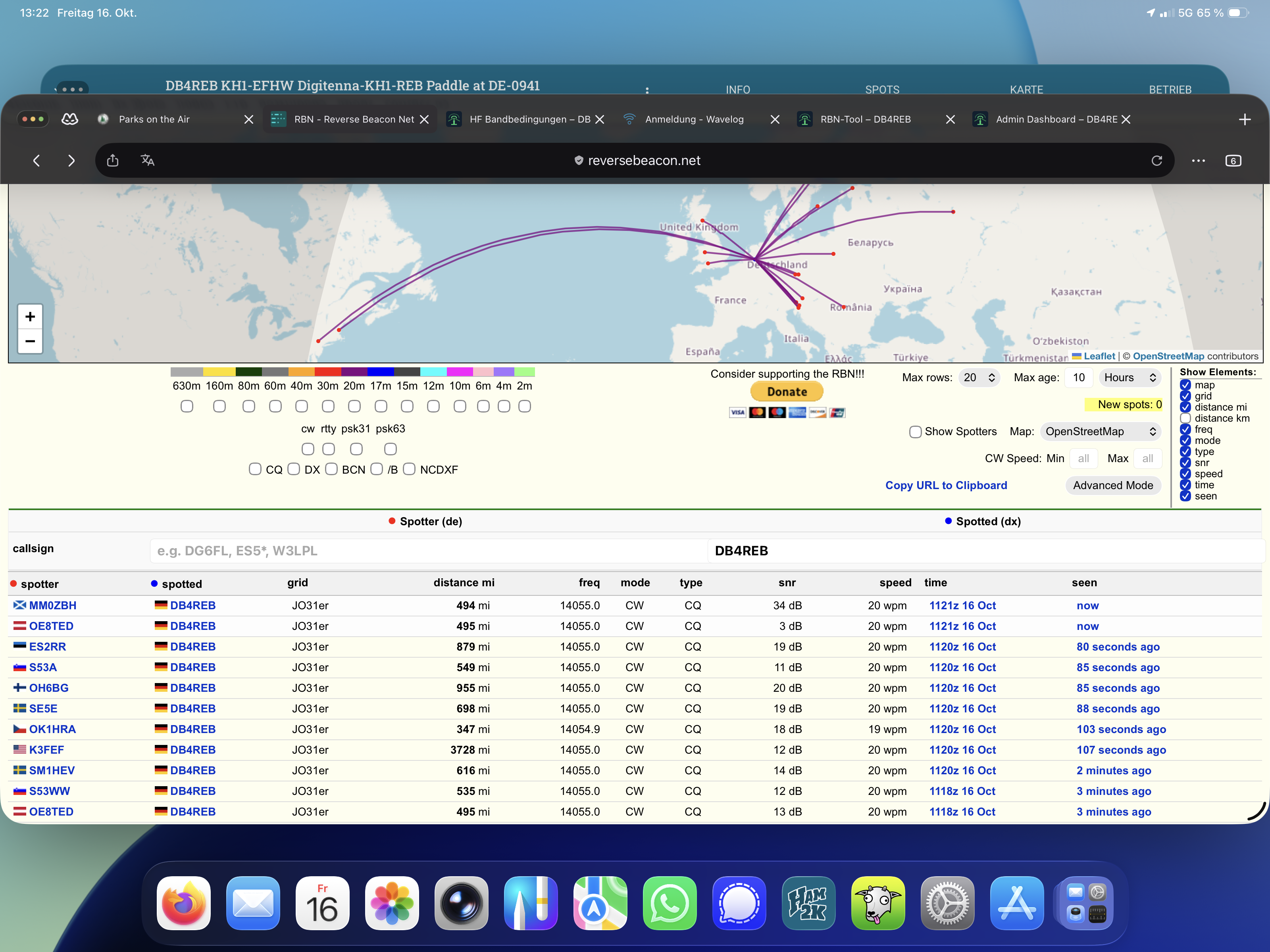
Task: Uncheck the map element checkbox
Action: (x=1185, y=385)
